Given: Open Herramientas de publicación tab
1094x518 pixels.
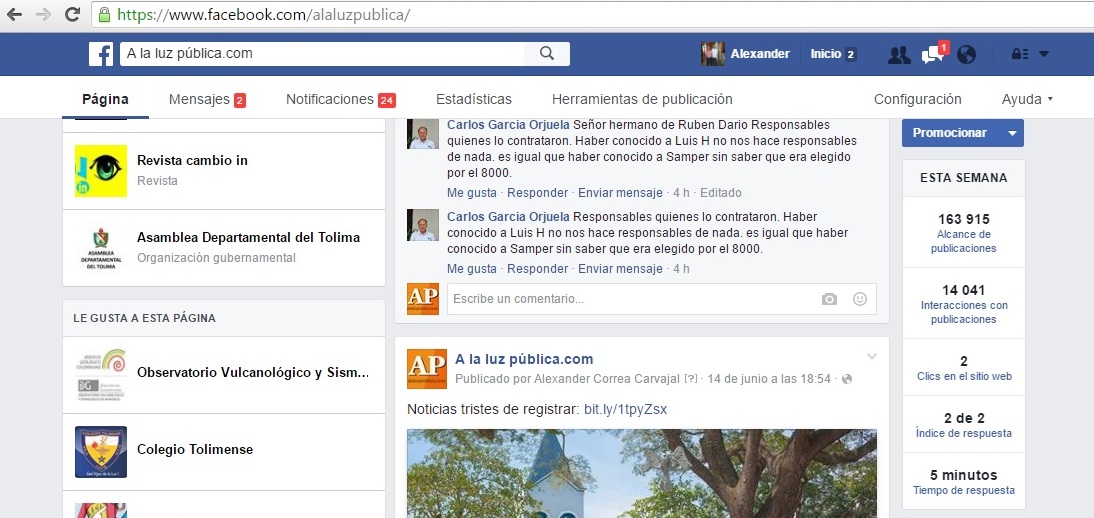Looking at the screenshot, I should [642, 99].
